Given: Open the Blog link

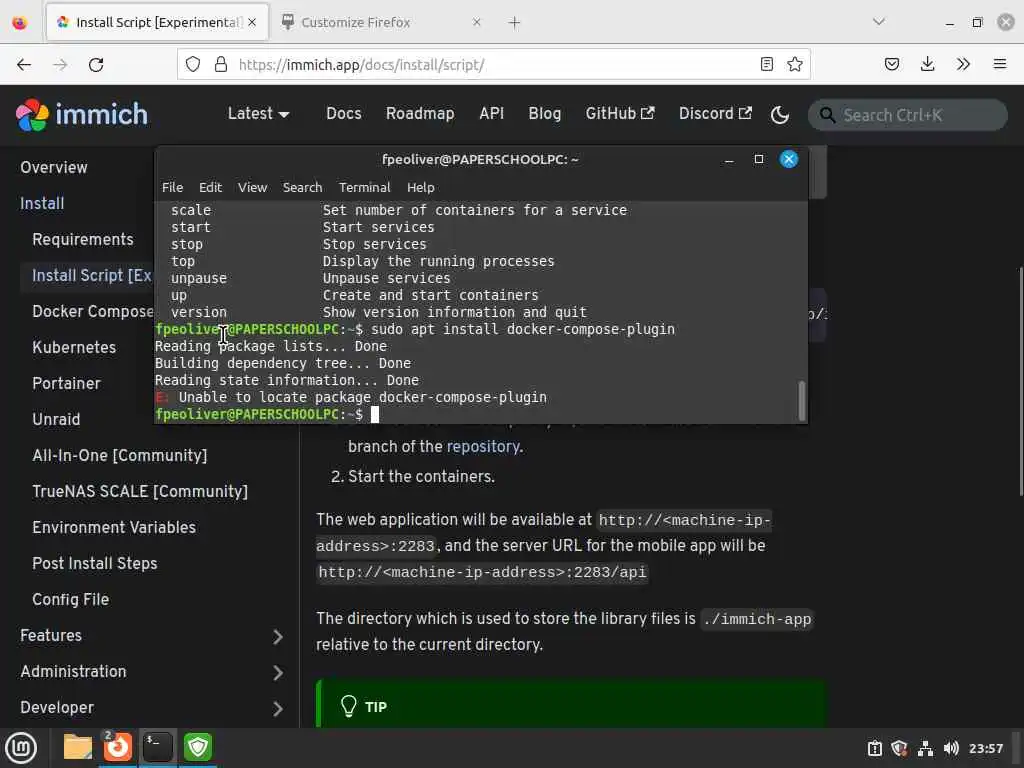Looking at the screenshot, I should coord(545,114).
